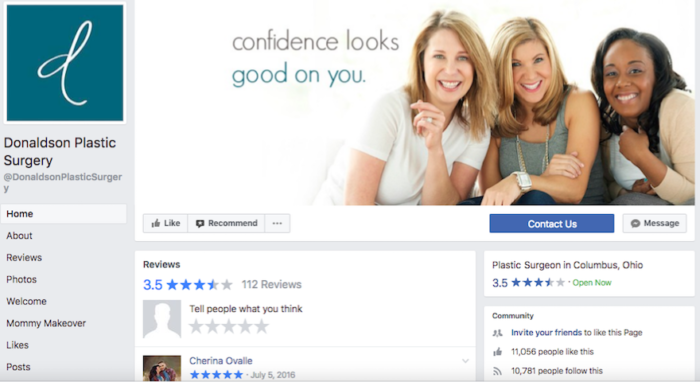
Task: Open the Reviews sidebar tab
Action: point(24,257)
